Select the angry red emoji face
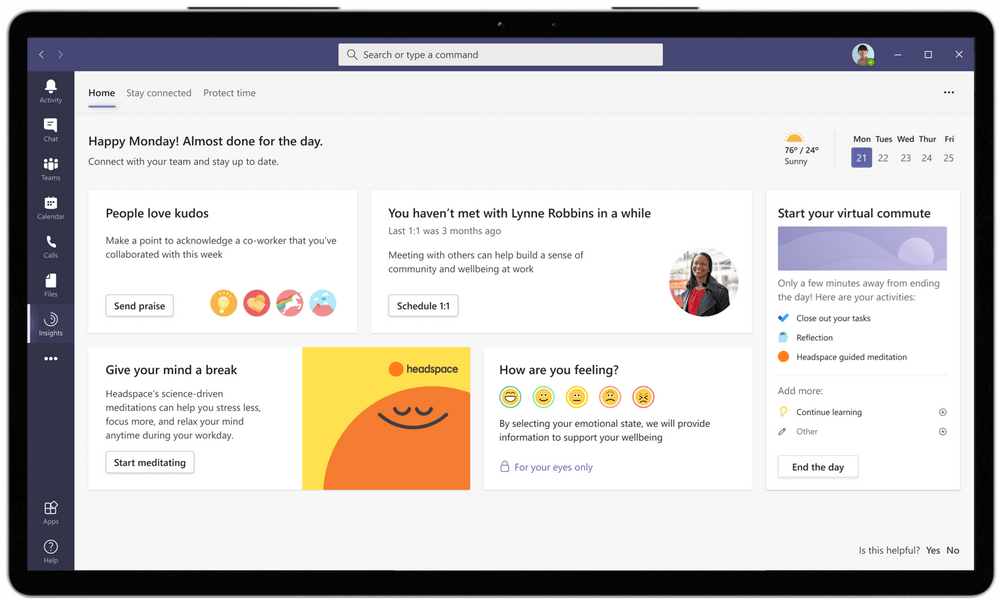999x603 pixels. (643, 397)
